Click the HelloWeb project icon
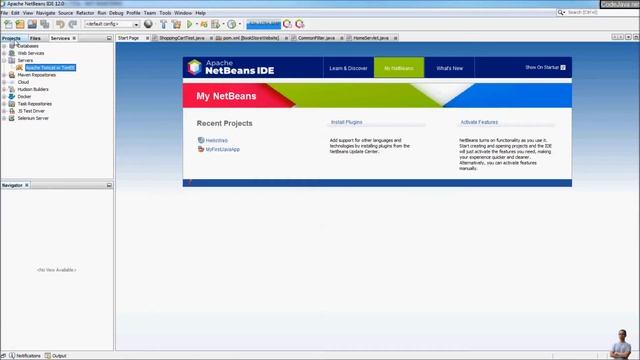The image size is (640, 360). (x=201, y=140)
